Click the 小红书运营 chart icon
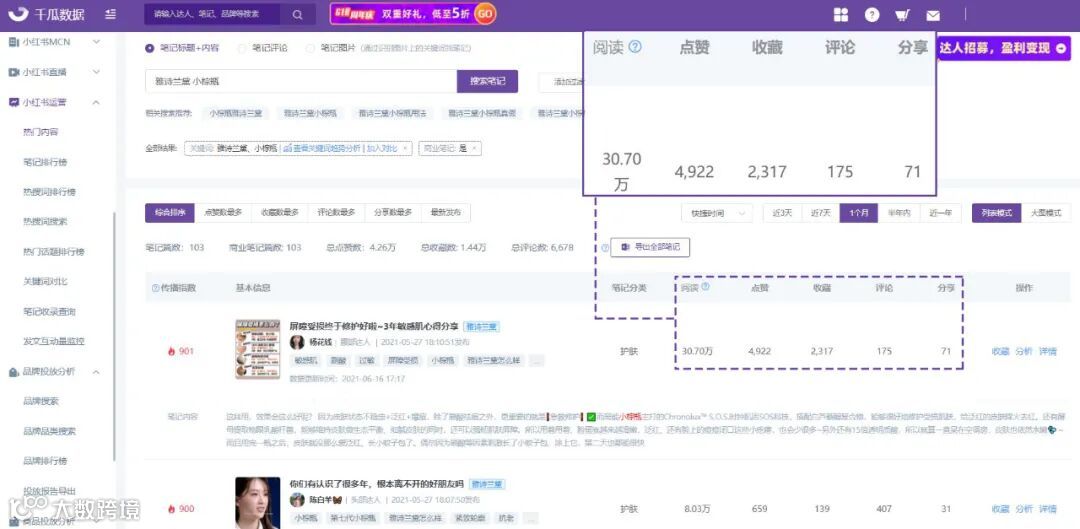 [13, 102]
